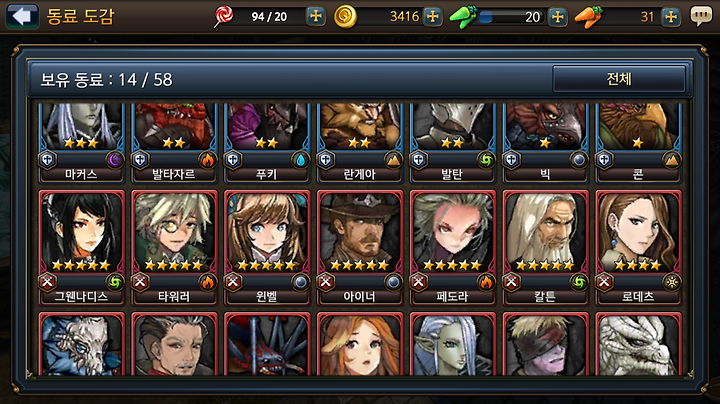Viewport: 720px width, 404px height.
Task: View the 칼튼 bearded companion card
Action: (546, 247)
